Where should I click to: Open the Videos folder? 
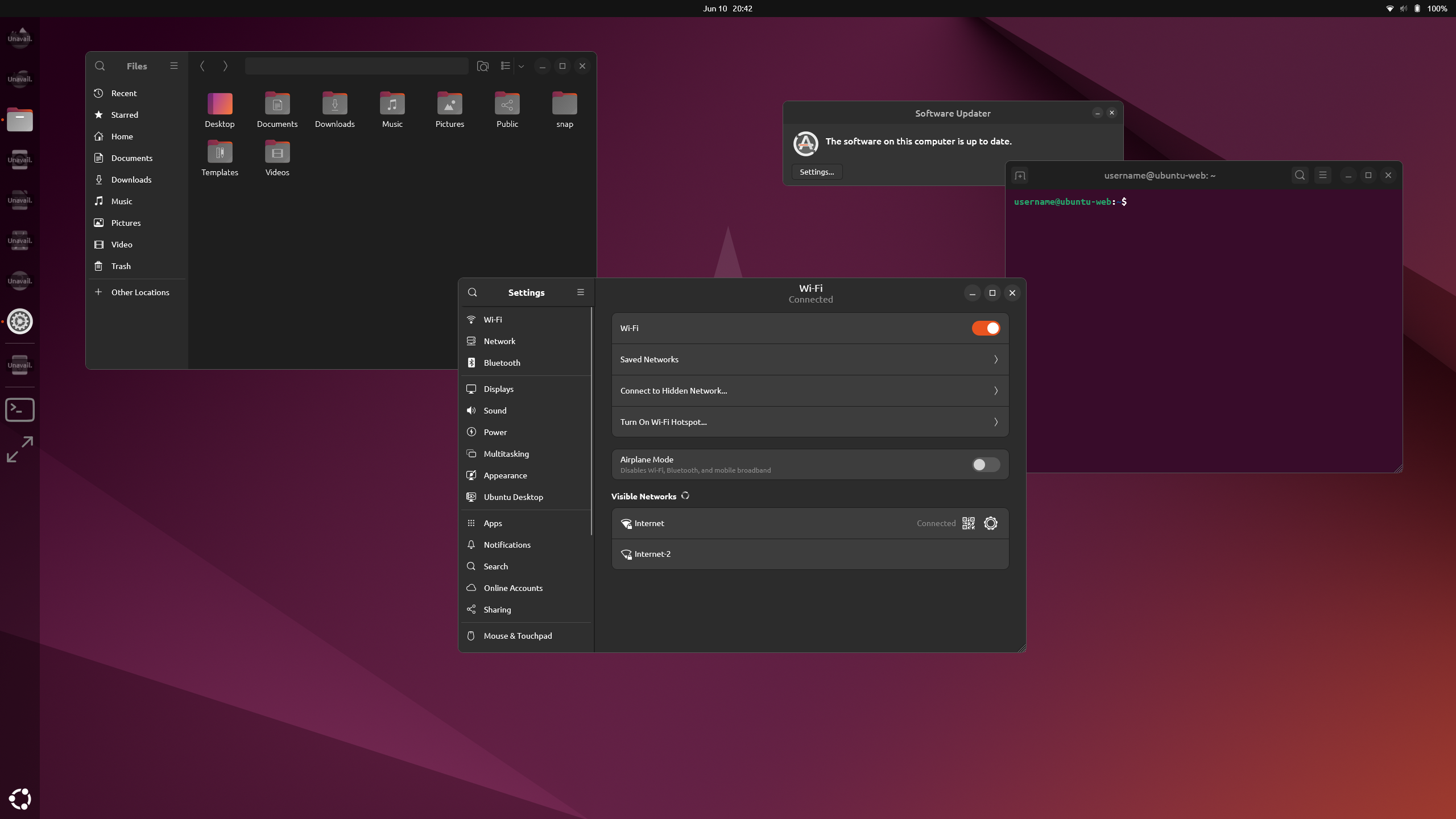click(x=277, y=159)
